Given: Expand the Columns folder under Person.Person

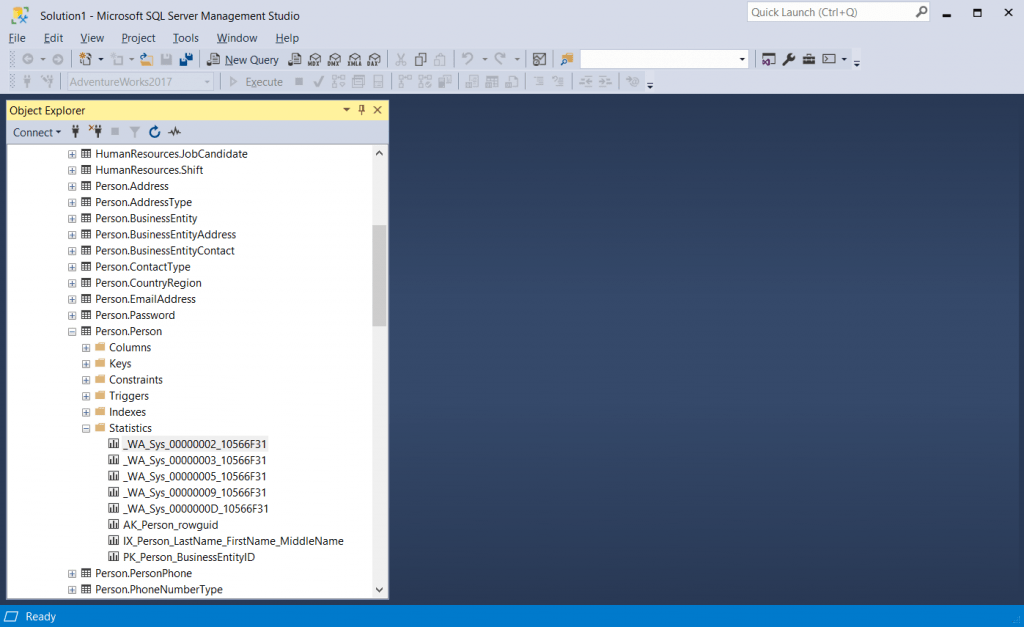Looking at the screenshot, I should tap(86, 347).
